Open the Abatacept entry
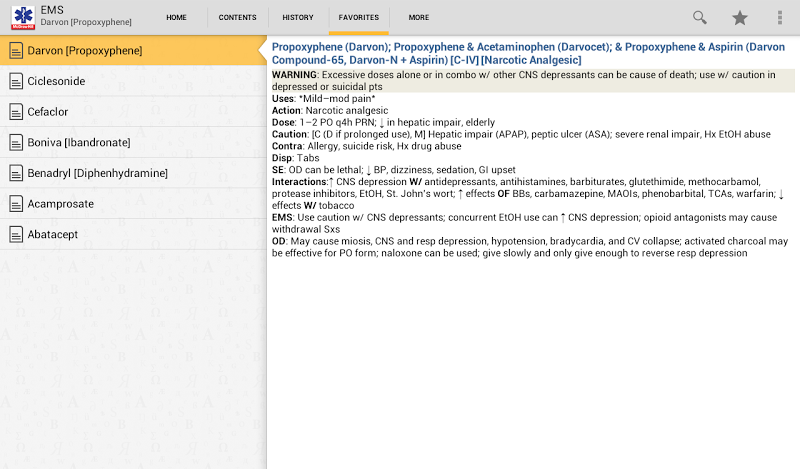800x469 pixels. [x=133, y=234]
